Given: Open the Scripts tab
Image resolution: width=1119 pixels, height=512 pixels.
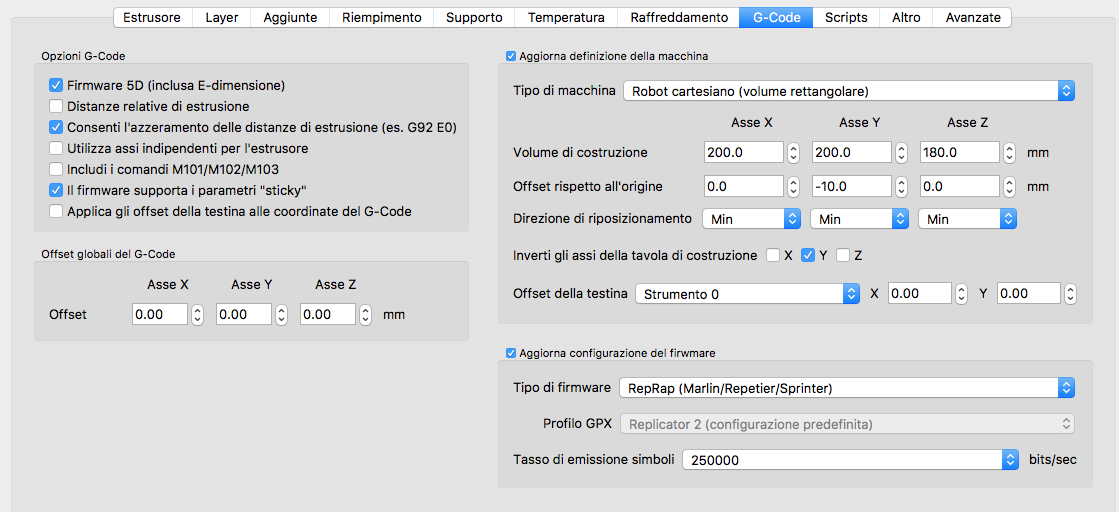Looking at the screenshot, I should 845,17.
